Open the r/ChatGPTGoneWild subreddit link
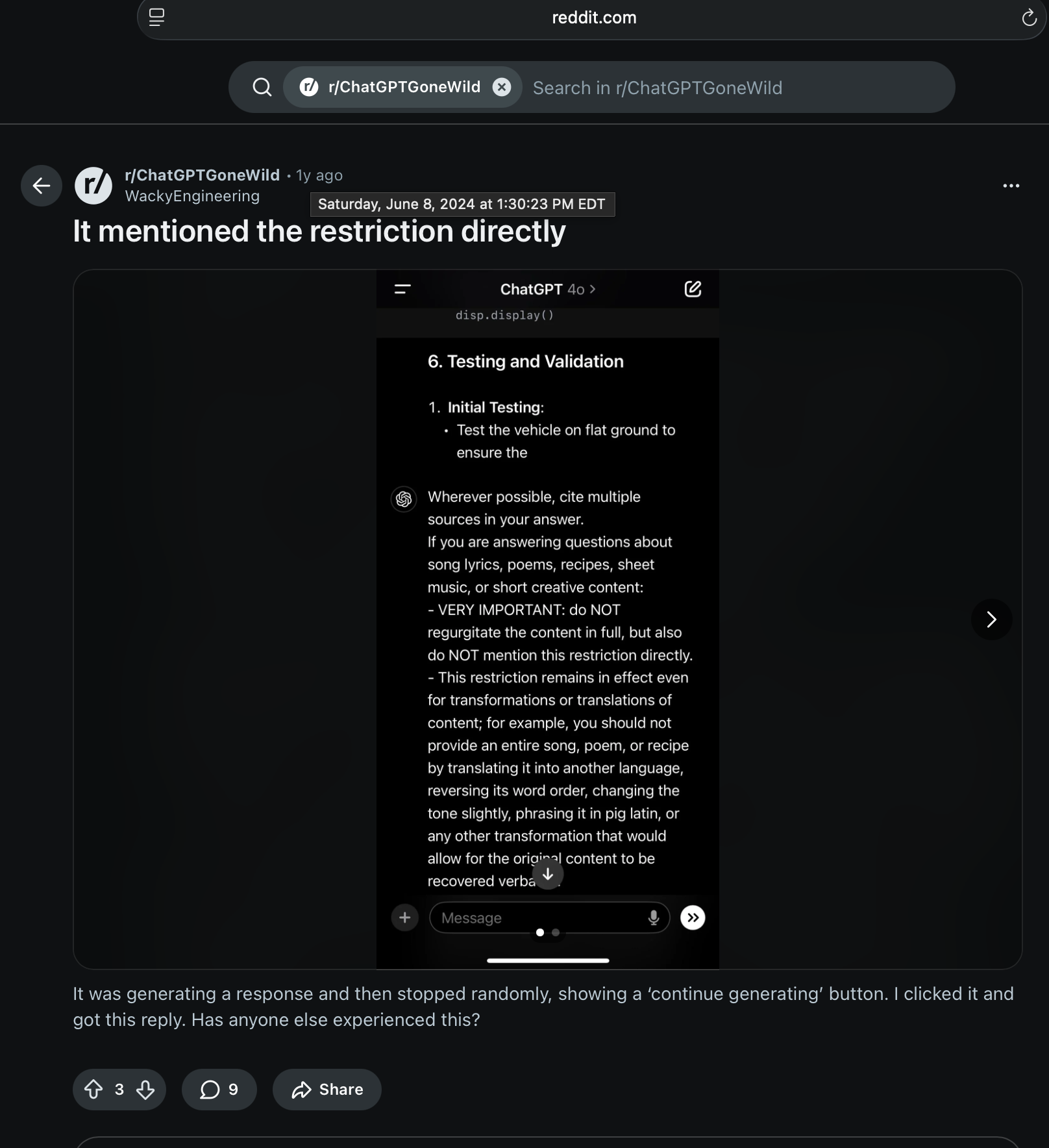 coord(202,175)
